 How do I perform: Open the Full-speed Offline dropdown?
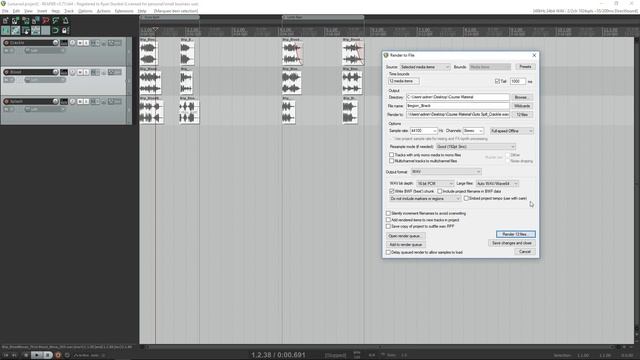click(x=511, y=131)
